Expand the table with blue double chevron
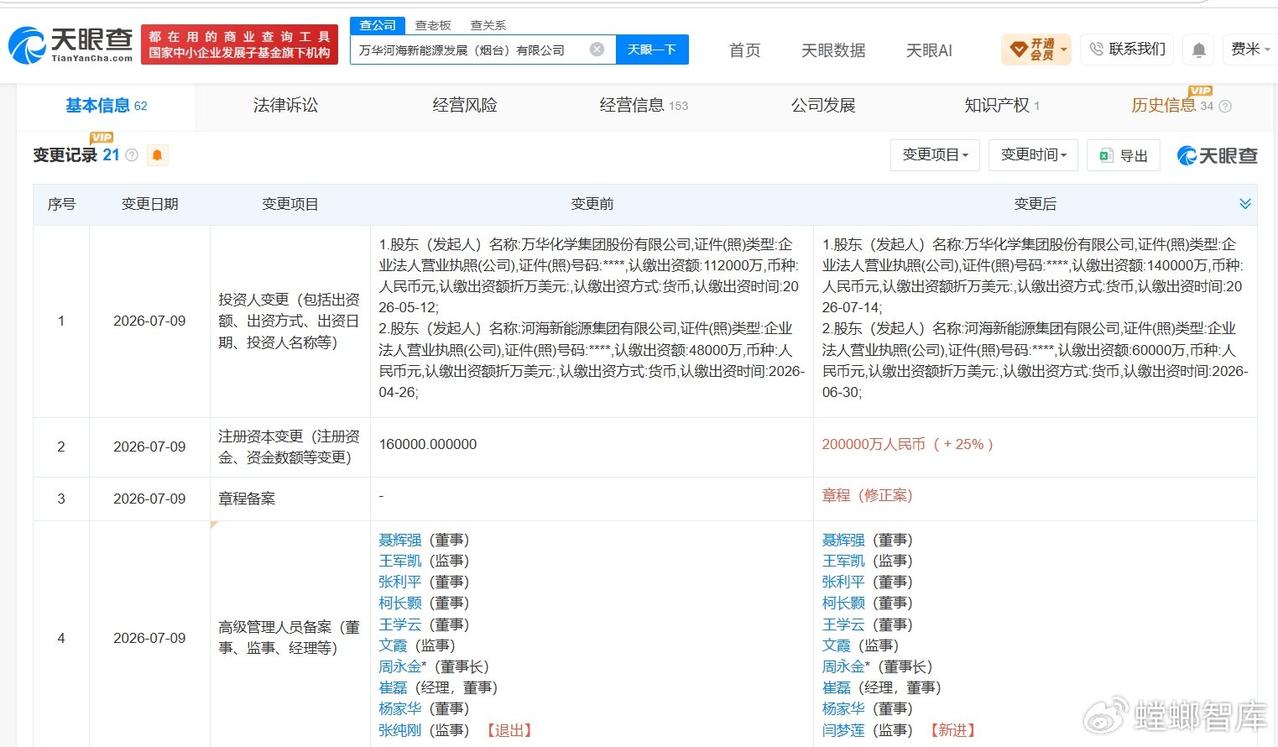The height and width of the screenshot is (747, 1278). (x=1245, y=204)
